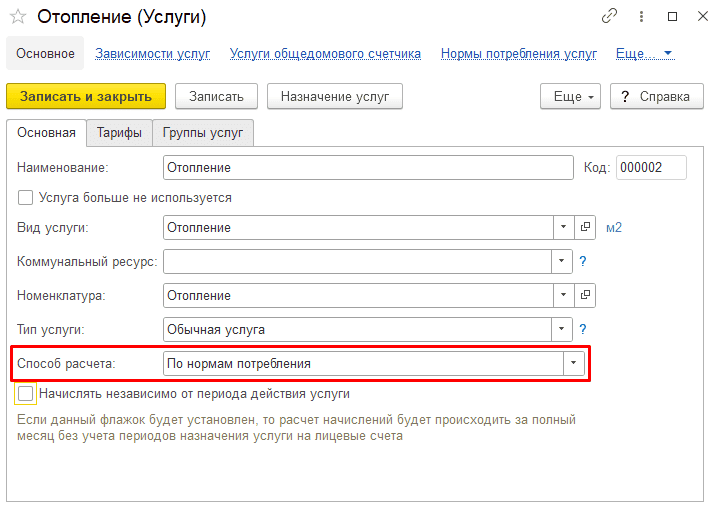
Task: Open the vertical three-dot window menu
Action: click(x=640, y=17)
